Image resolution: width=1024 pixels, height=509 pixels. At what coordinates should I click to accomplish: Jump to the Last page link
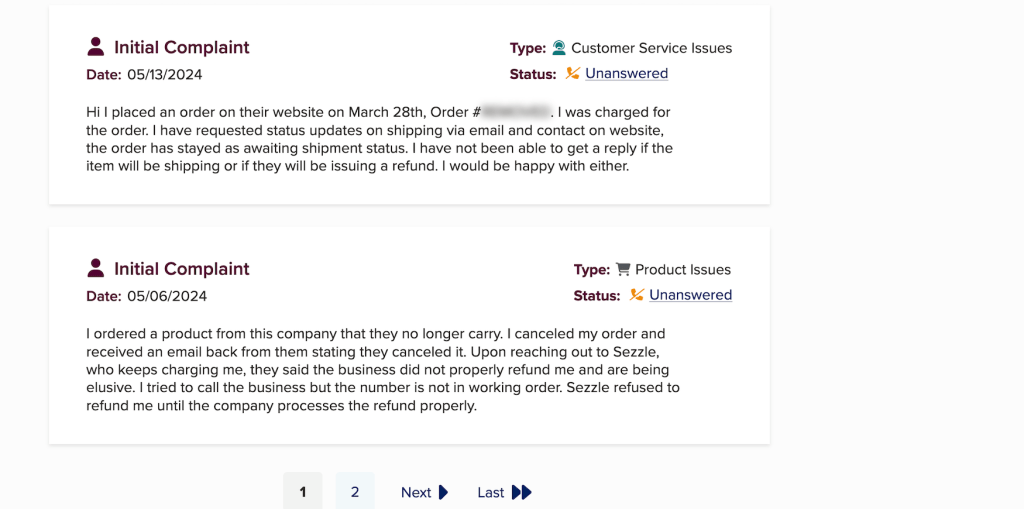tap(490, 492)
